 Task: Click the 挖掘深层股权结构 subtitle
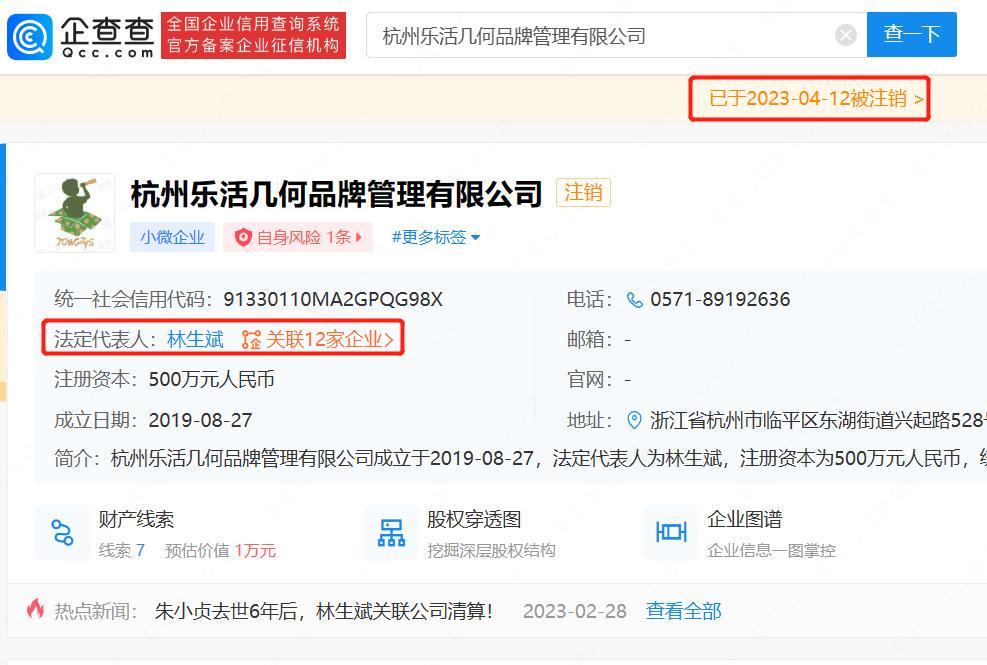tap(491, 551)
